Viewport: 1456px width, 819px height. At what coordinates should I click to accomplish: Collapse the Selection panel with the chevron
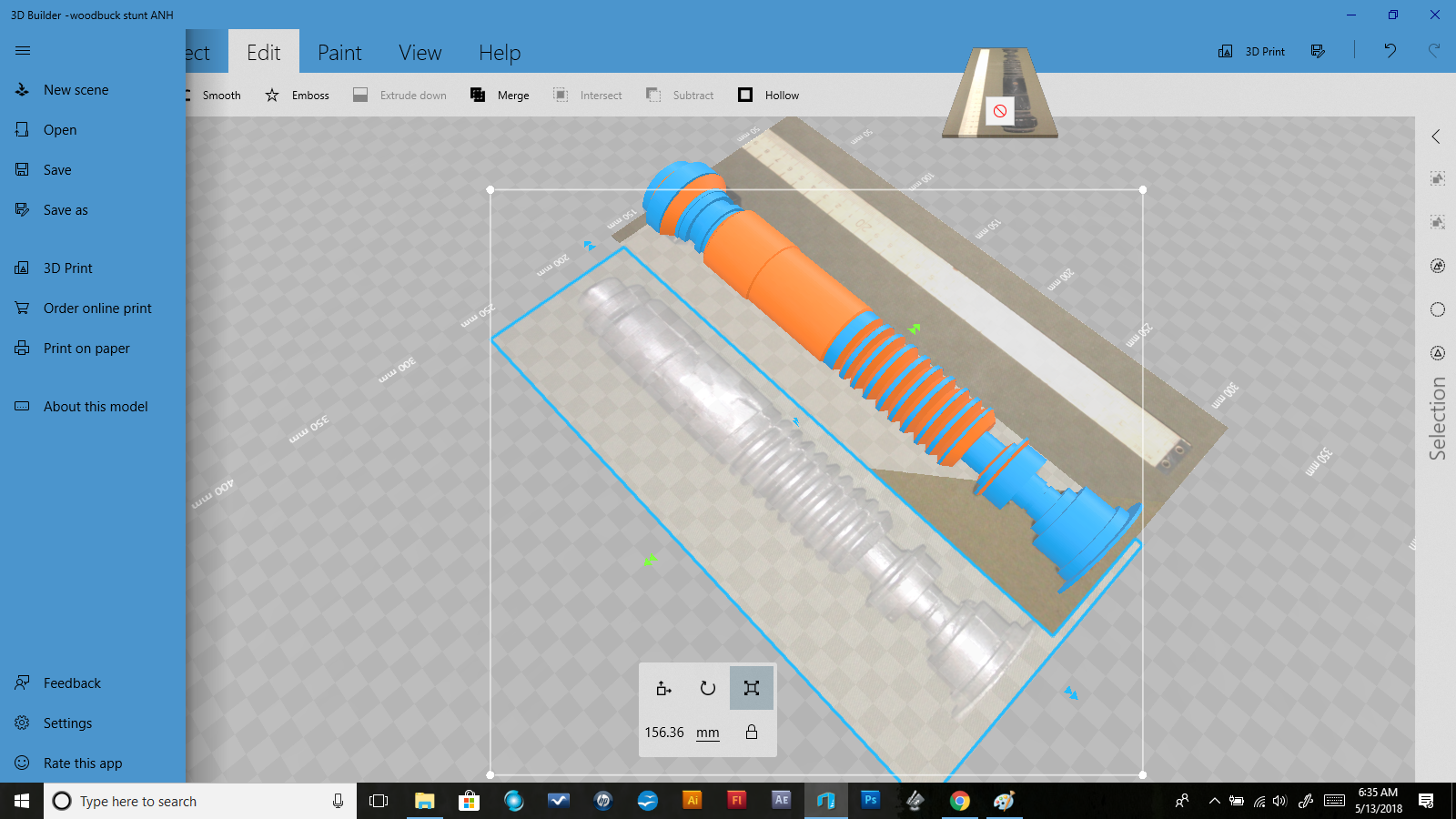click(1437, 136)
